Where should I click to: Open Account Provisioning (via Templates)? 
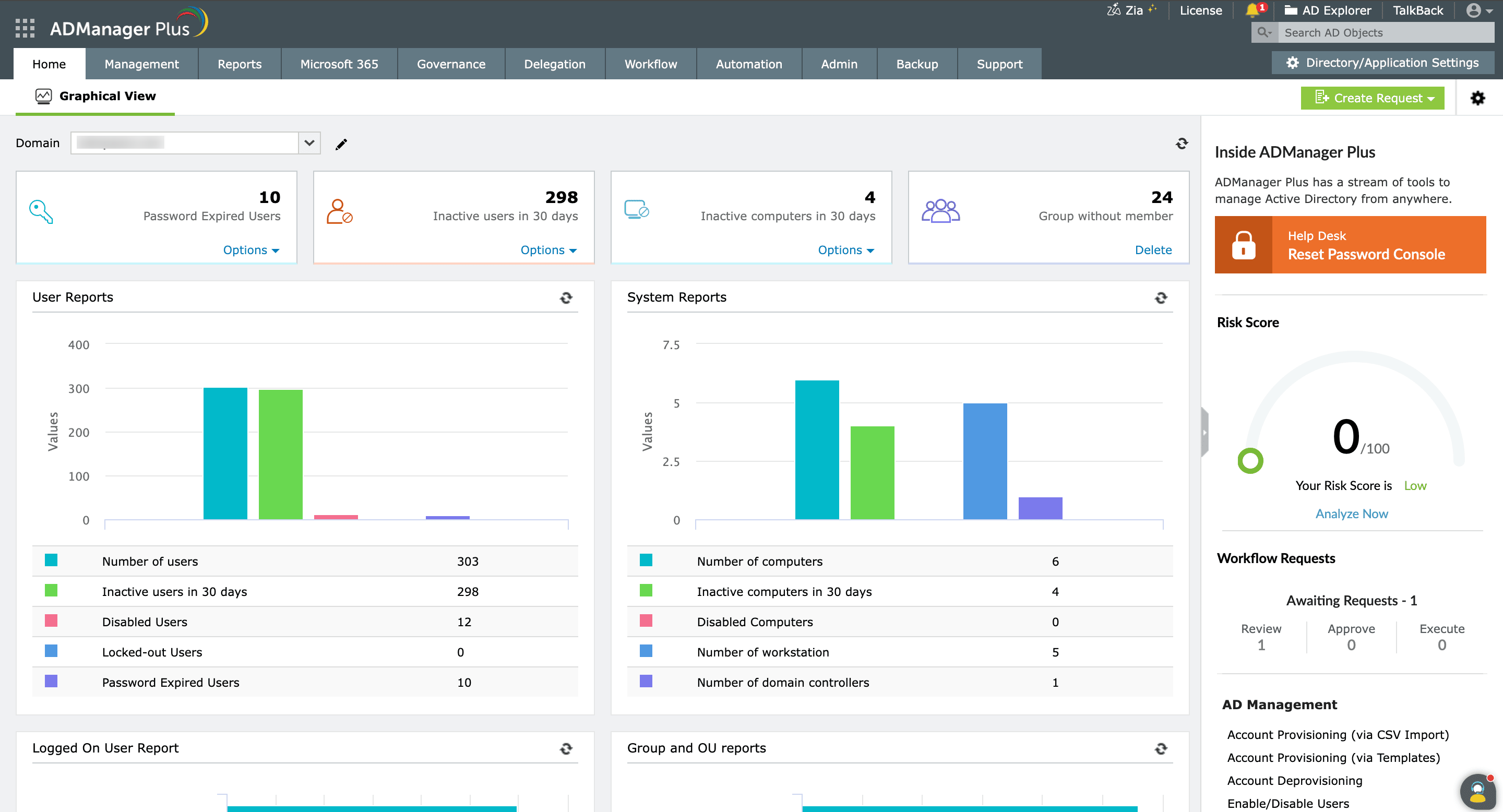[1333, 758]
